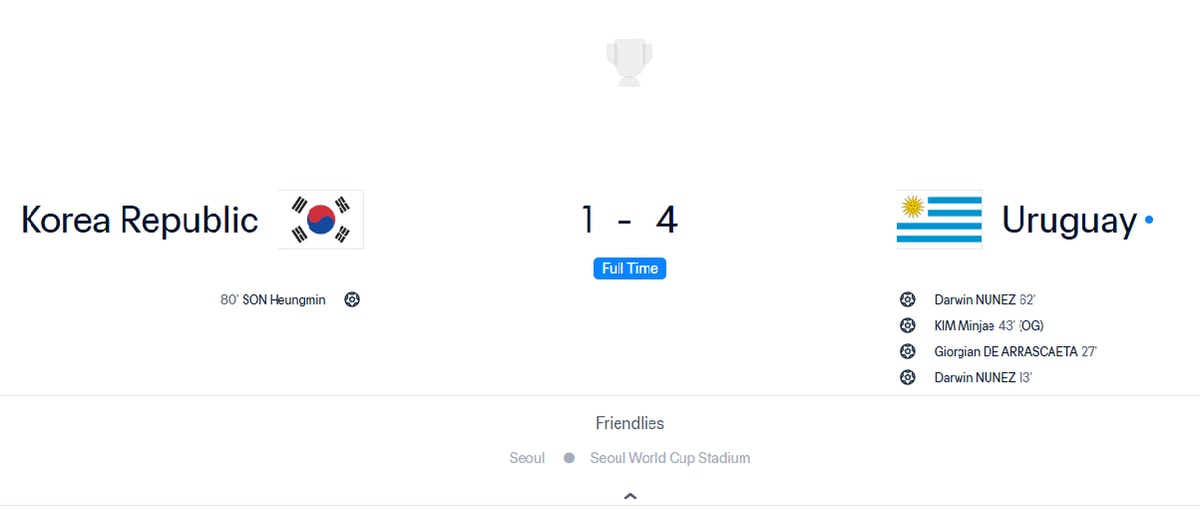Click the Full Time status badge
1200x509 pixels.
point(629,268)
